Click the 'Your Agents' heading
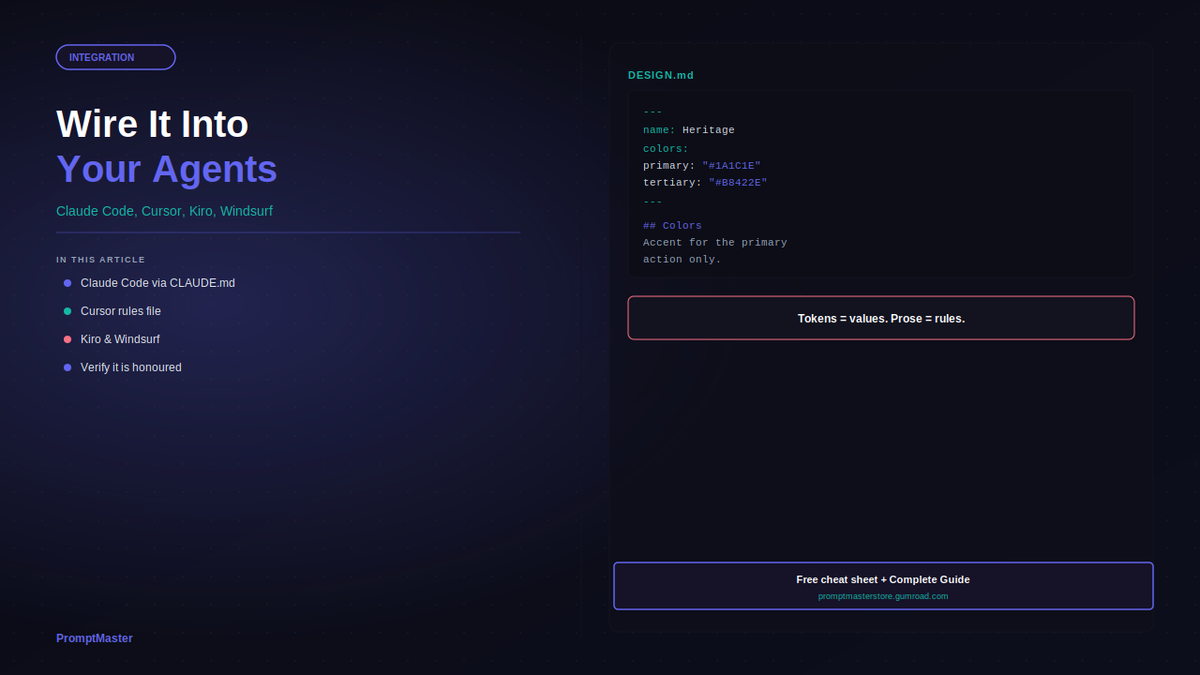The height and width of the screenshot is (675, 1200). click(x=167, y=169)
